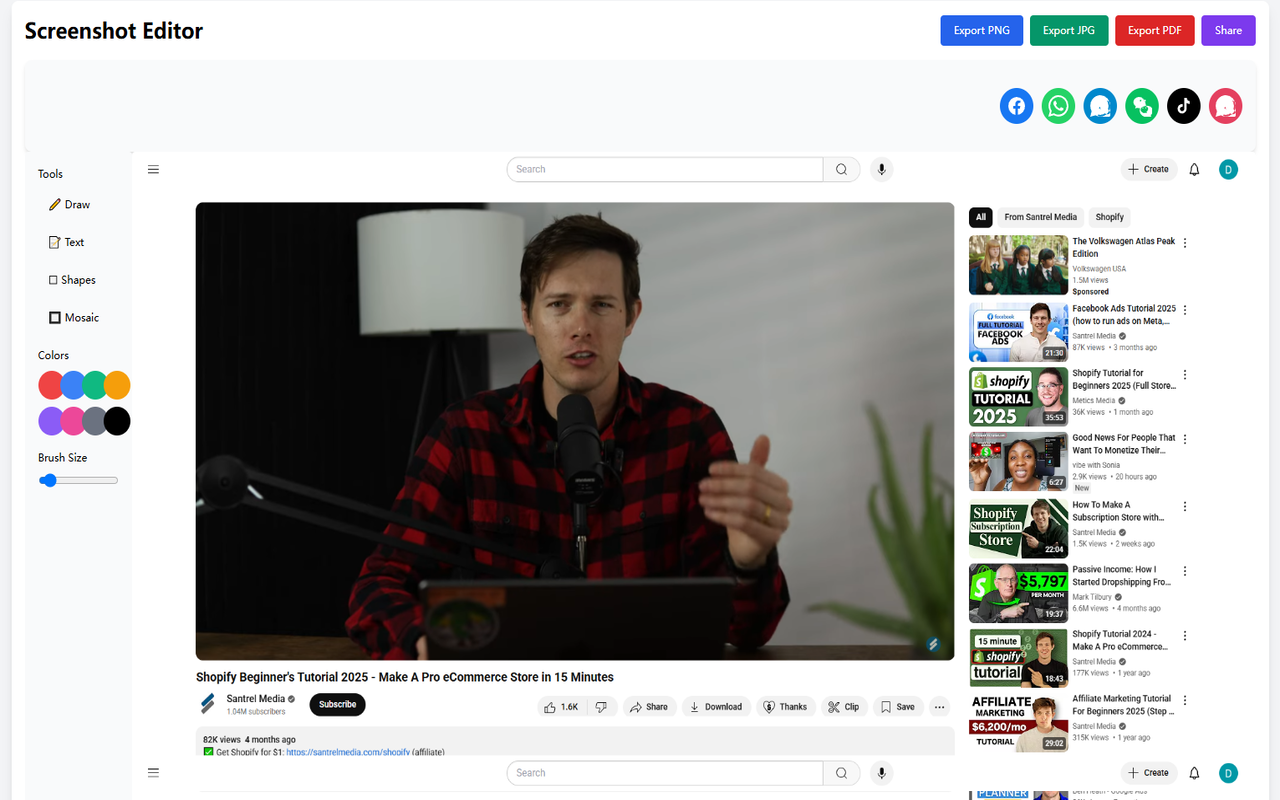Screen dimensions: 1280x800
Task: Click the Export PDF button
Action: point(1155,30)
